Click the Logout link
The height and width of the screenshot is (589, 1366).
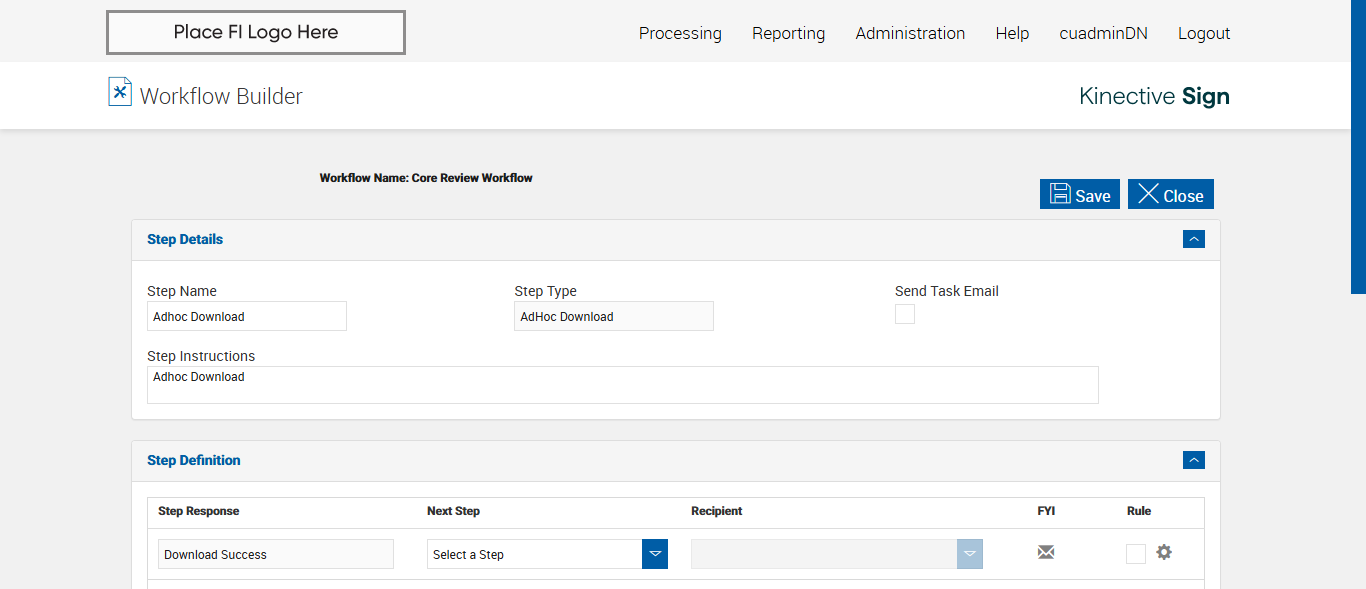[1203, 33]
